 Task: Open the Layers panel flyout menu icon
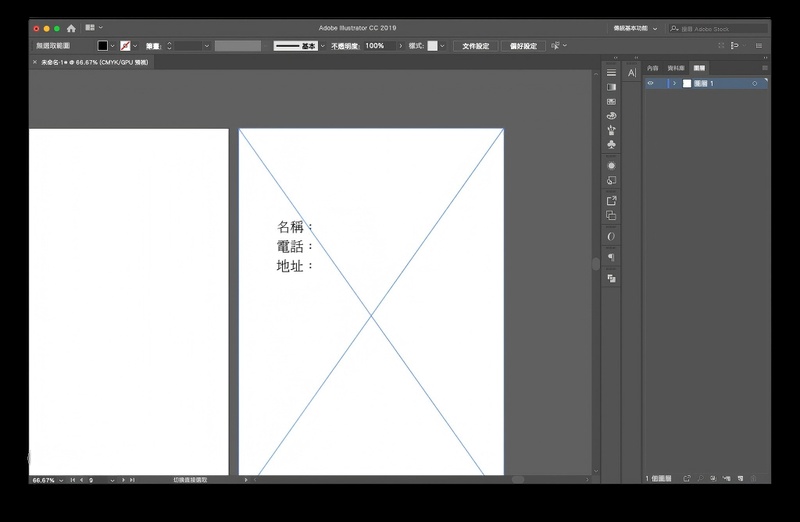tap(764, 68)
